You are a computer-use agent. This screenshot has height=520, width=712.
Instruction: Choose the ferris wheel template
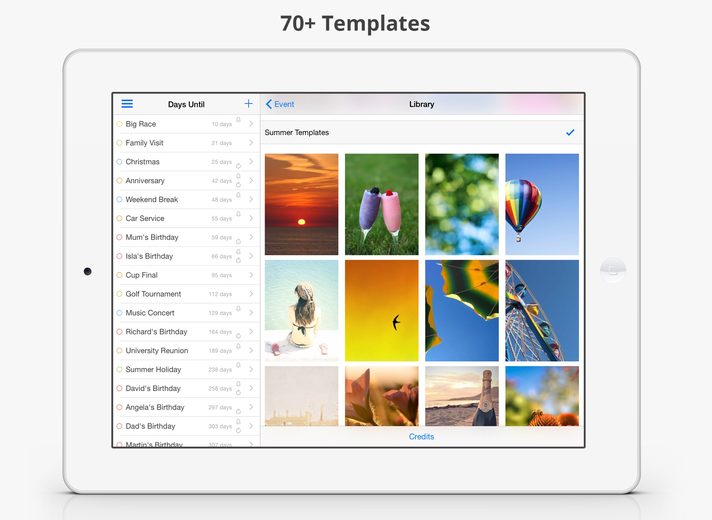pos(542,311)
